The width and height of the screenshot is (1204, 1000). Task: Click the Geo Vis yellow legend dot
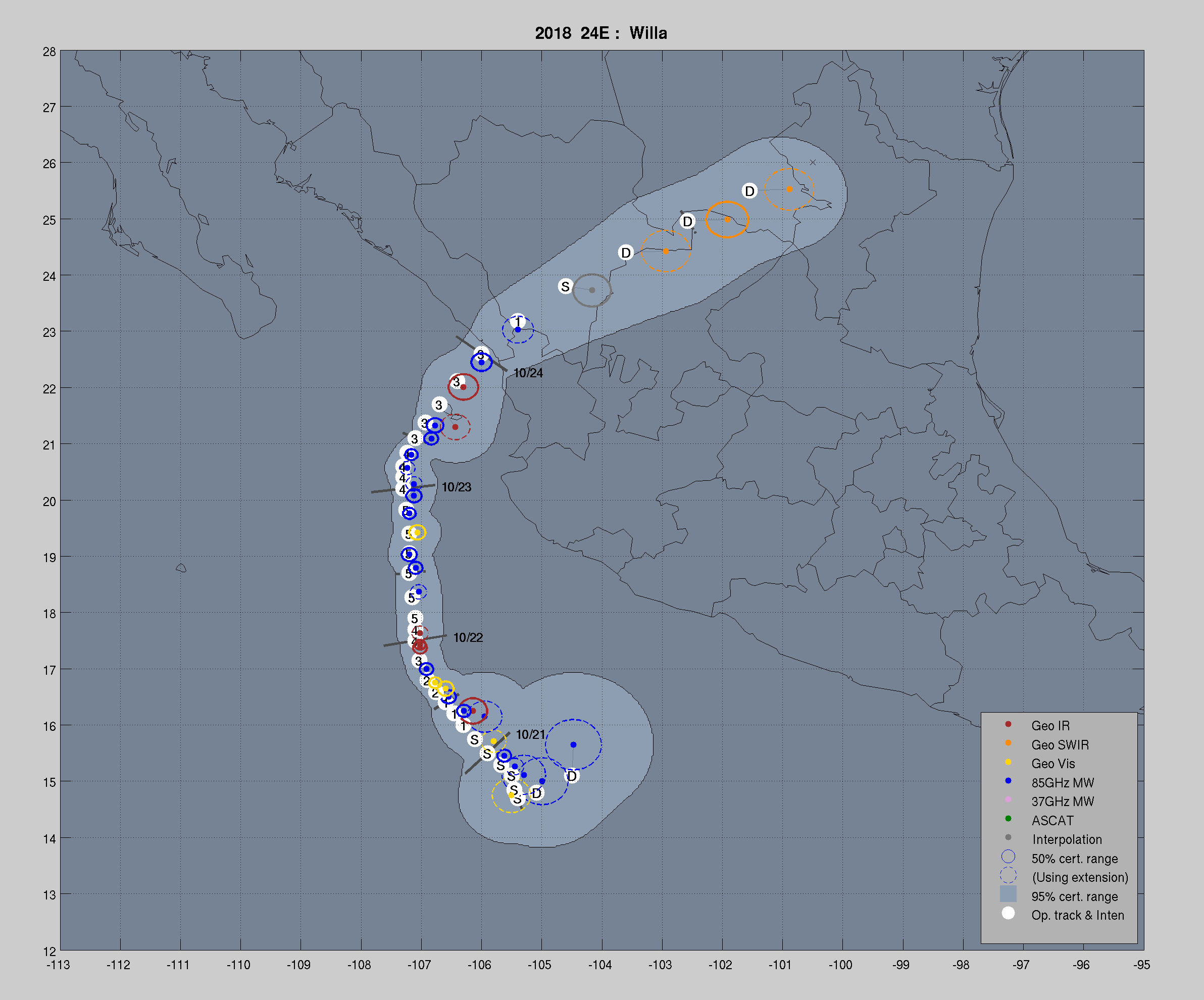(1008, 762)
